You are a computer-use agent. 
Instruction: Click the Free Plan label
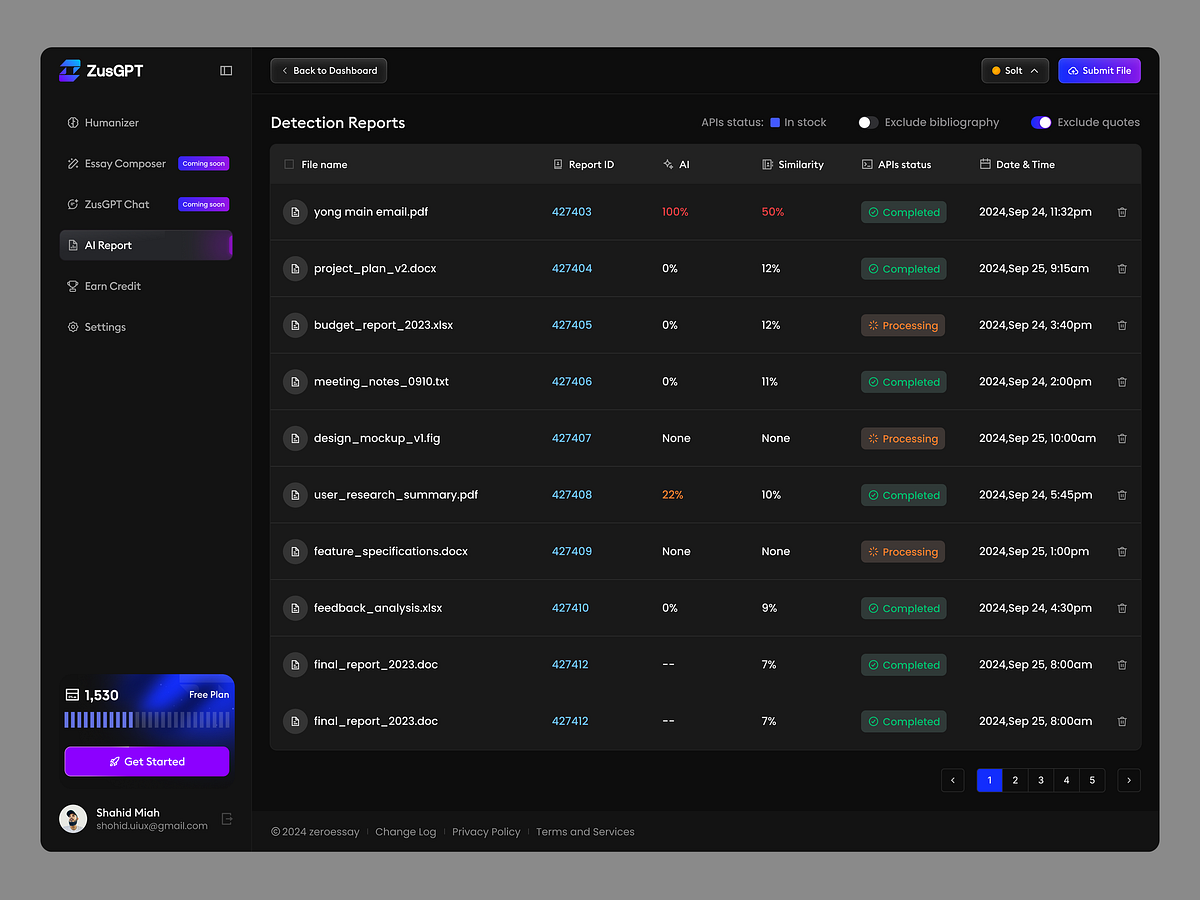coord(209,695)
